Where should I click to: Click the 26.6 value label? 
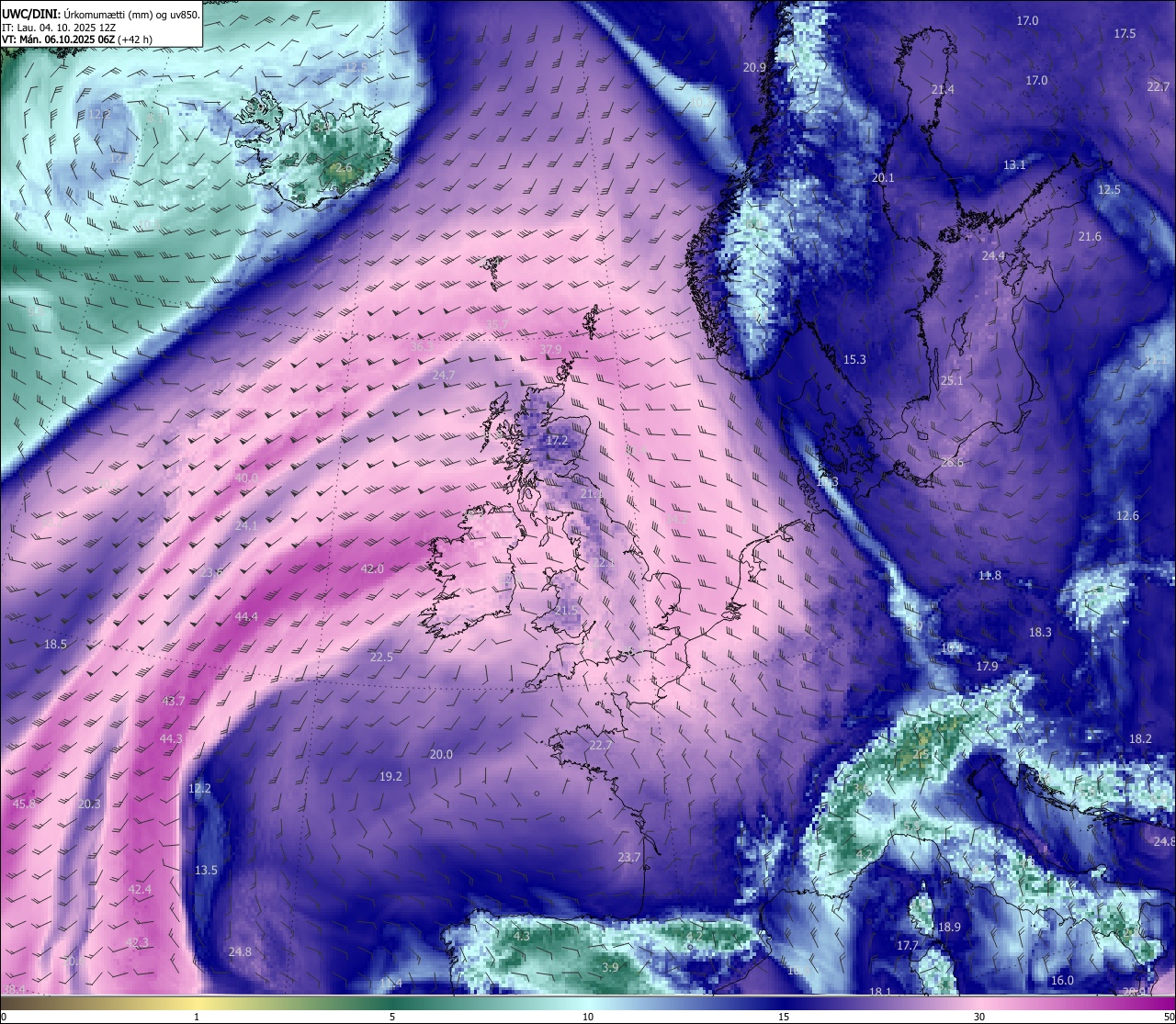(x=953, y=463)
